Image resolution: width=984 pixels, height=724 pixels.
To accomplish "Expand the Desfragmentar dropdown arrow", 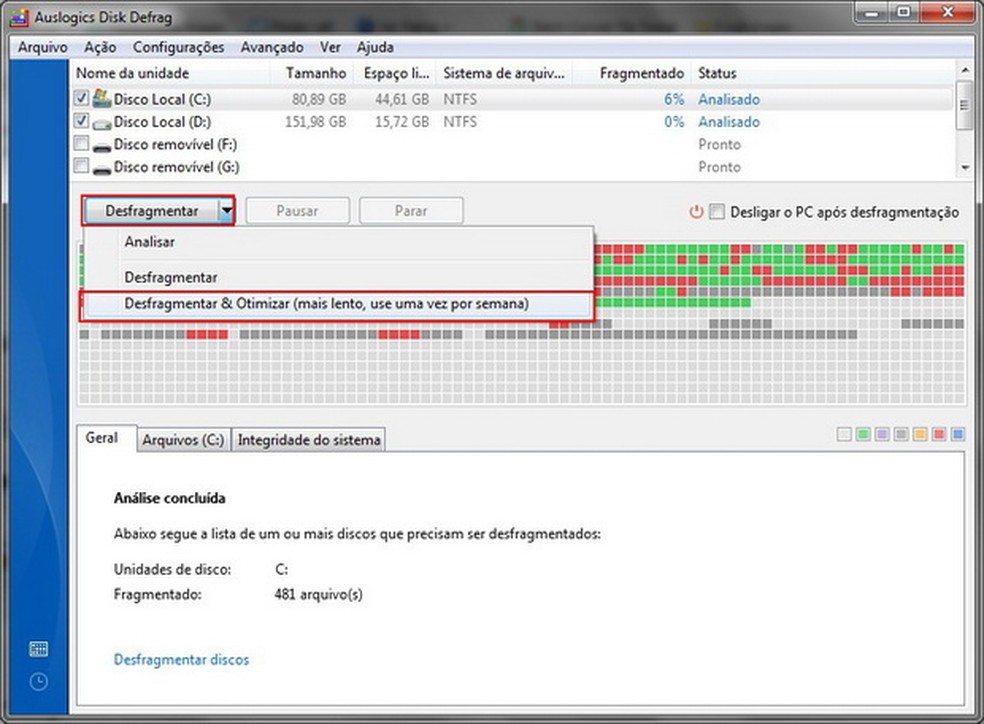I will click(226, 211).
